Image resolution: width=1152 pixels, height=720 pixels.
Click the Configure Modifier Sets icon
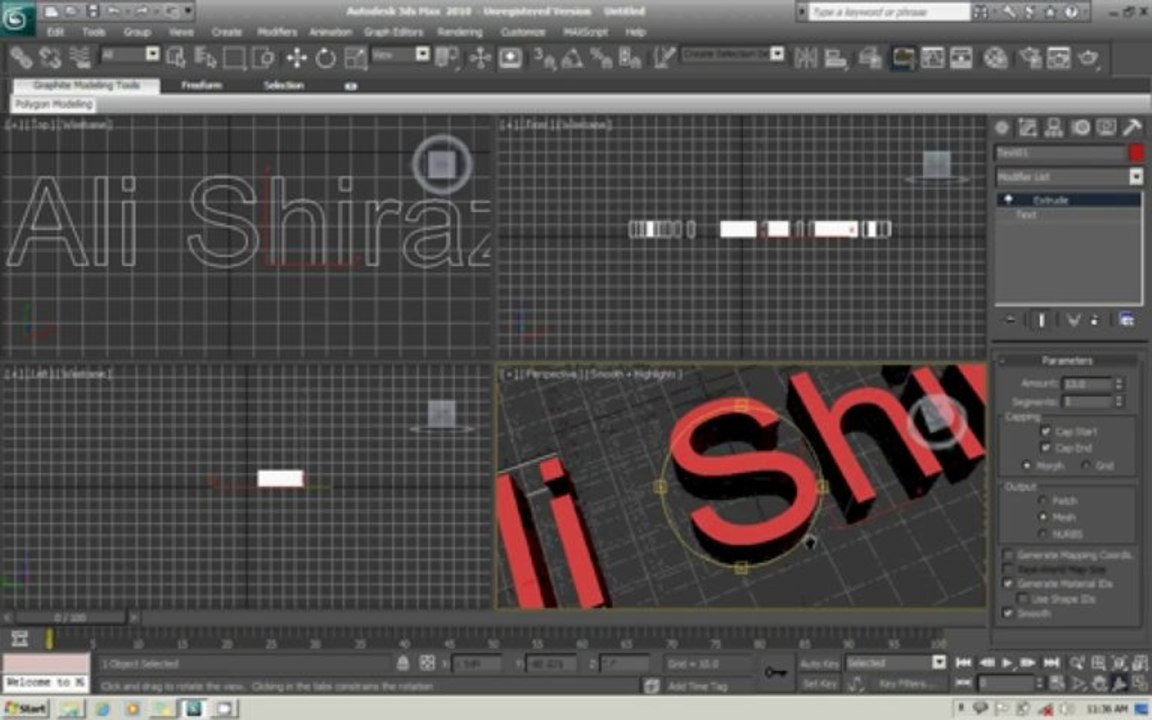(x=1126, y=320)
